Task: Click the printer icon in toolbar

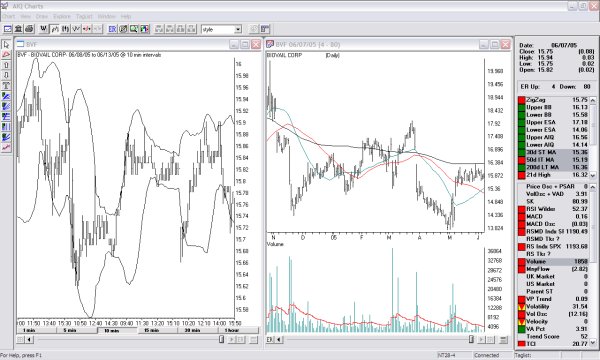Action: (x=29, y=29)
